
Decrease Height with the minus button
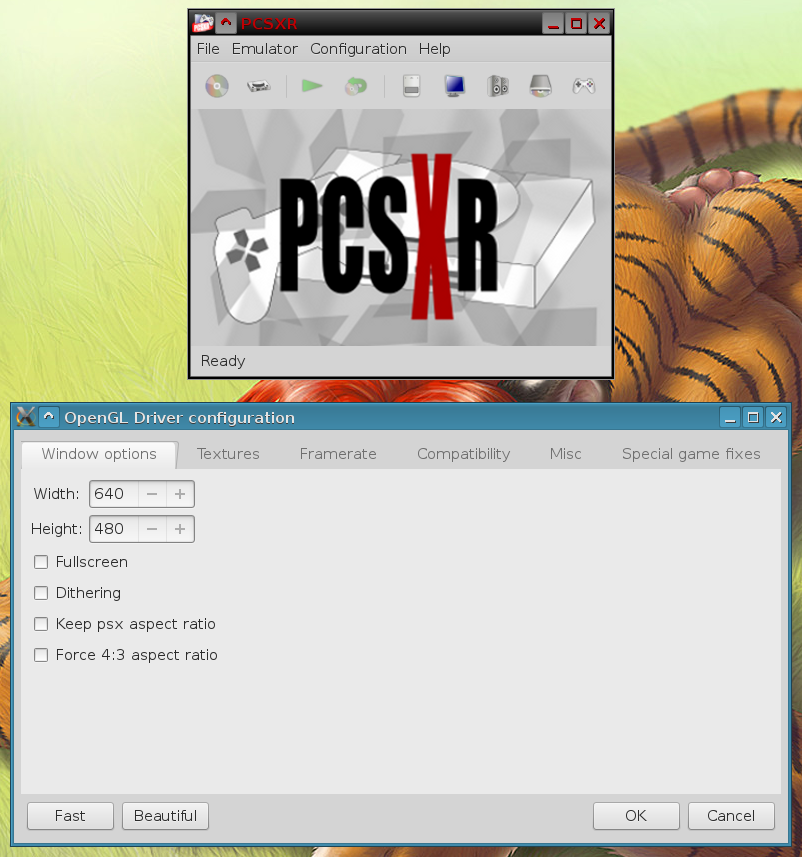click(x=152, y=529)
